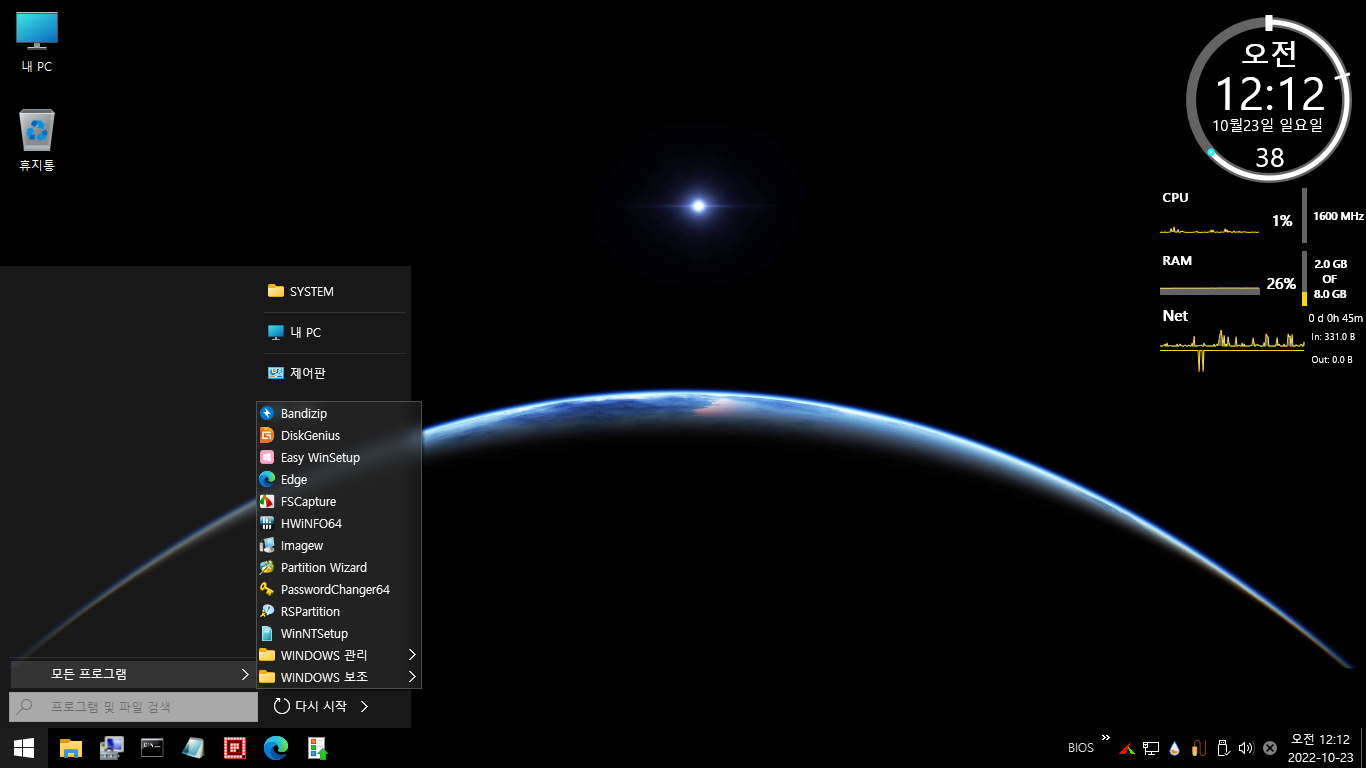
Task: Click the Net traffic graph widget
Action: coord(1232,349)
